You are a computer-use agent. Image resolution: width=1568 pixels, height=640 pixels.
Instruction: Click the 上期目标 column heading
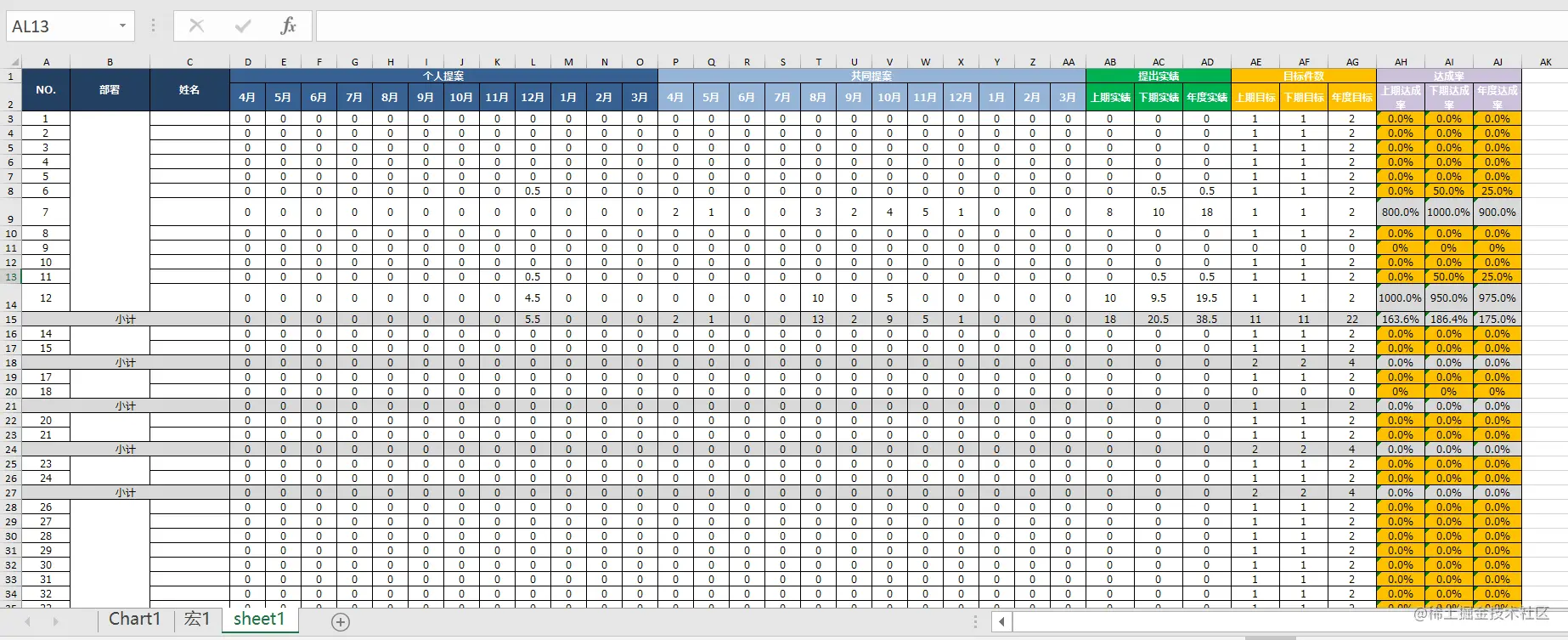1255,98
